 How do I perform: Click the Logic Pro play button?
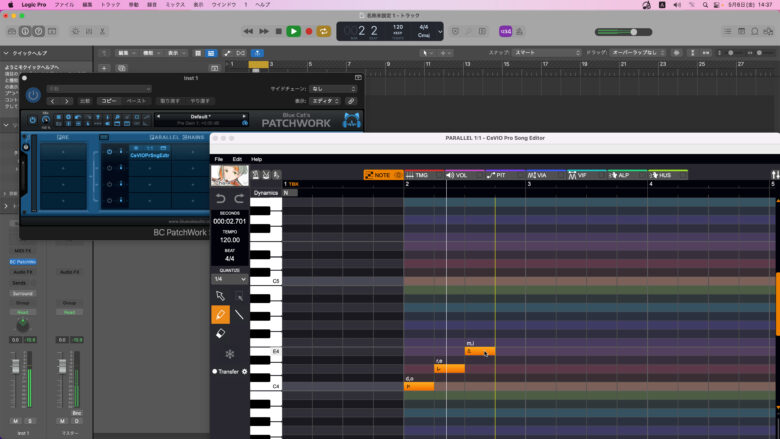[x=293, y=31]
